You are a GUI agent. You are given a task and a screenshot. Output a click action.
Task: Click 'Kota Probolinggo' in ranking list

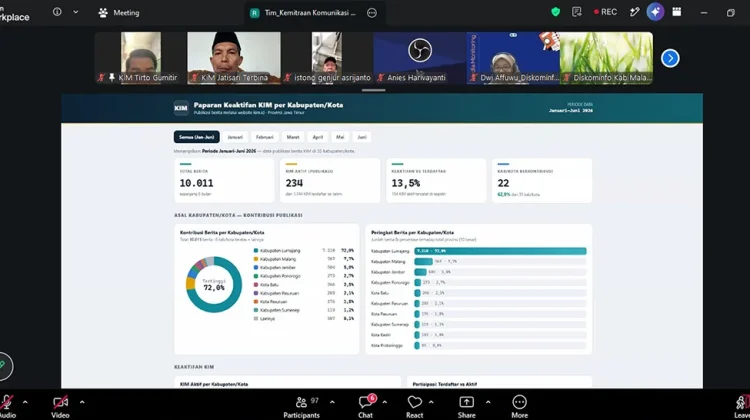[x=387, y=346]
